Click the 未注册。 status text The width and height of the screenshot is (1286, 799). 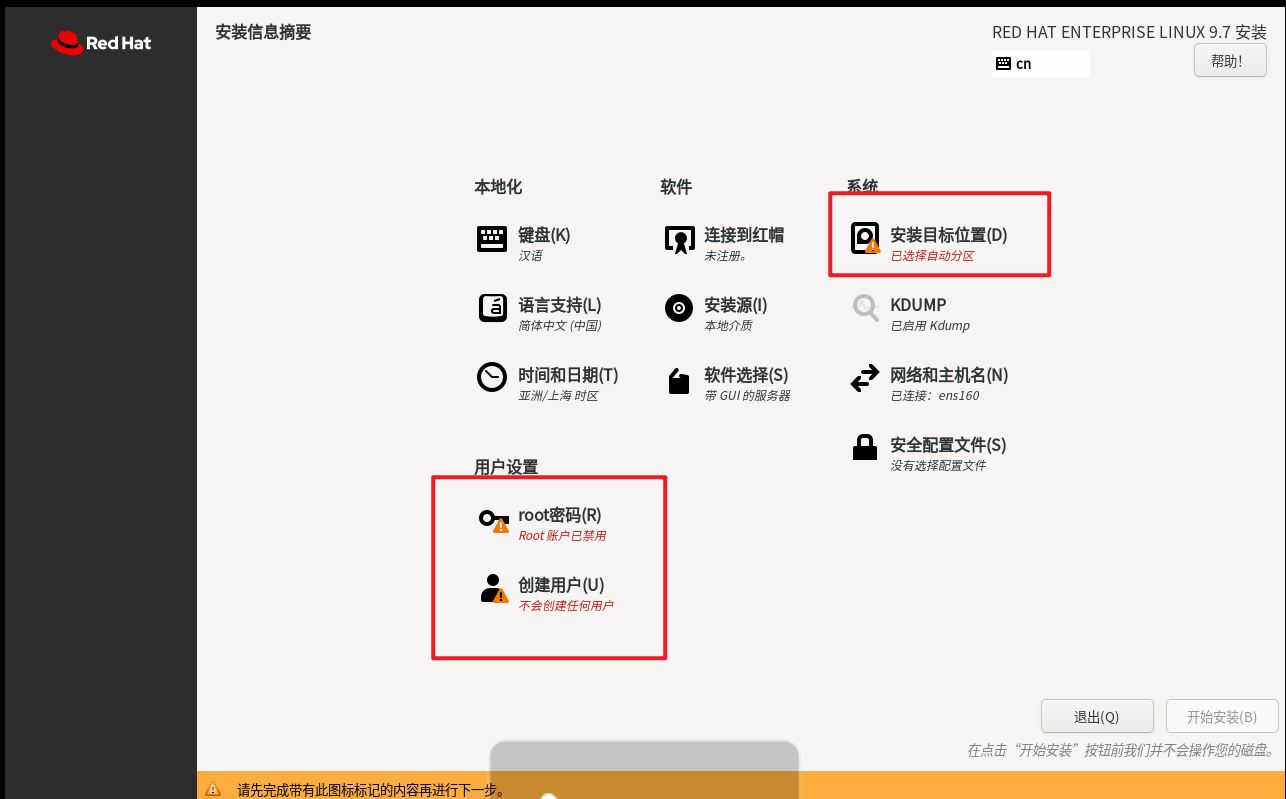[x=726, y=256]
